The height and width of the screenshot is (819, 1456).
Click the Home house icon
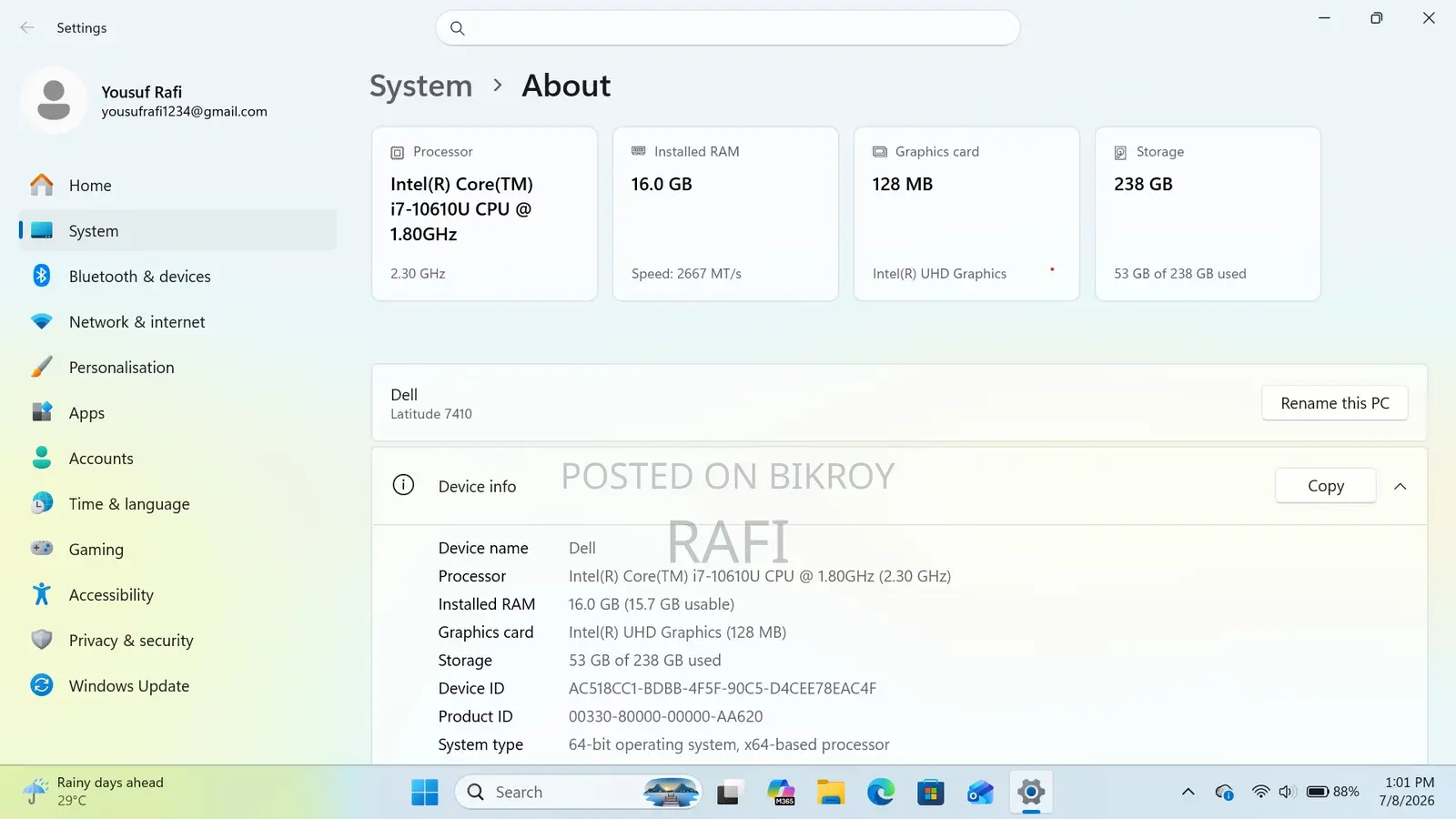click(42, 185)
